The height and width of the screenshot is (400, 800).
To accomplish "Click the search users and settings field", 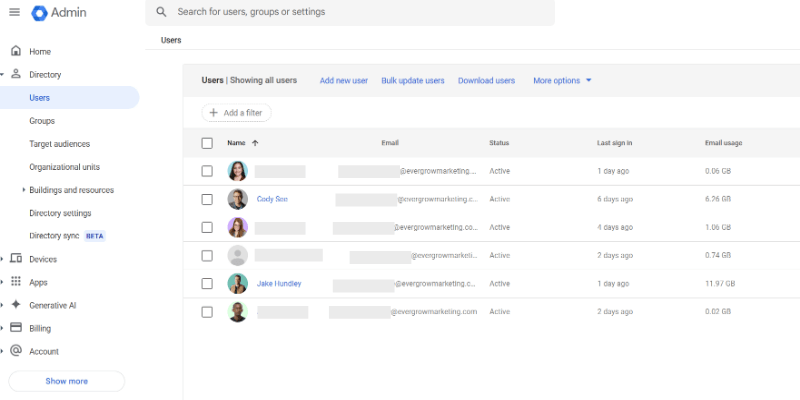I will pos(360,12).
